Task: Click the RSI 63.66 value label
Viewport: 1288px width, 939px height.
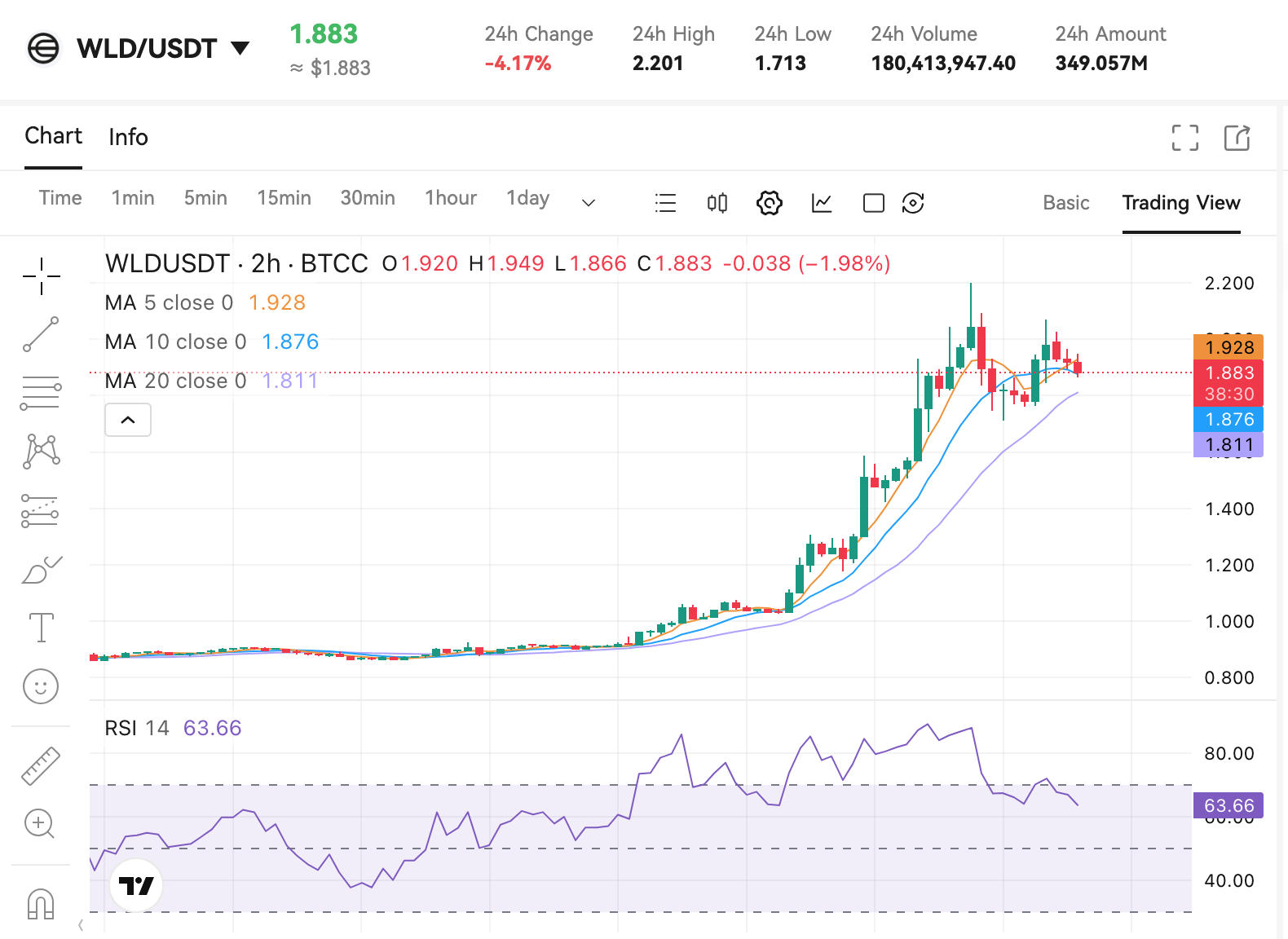Action: 212,728
